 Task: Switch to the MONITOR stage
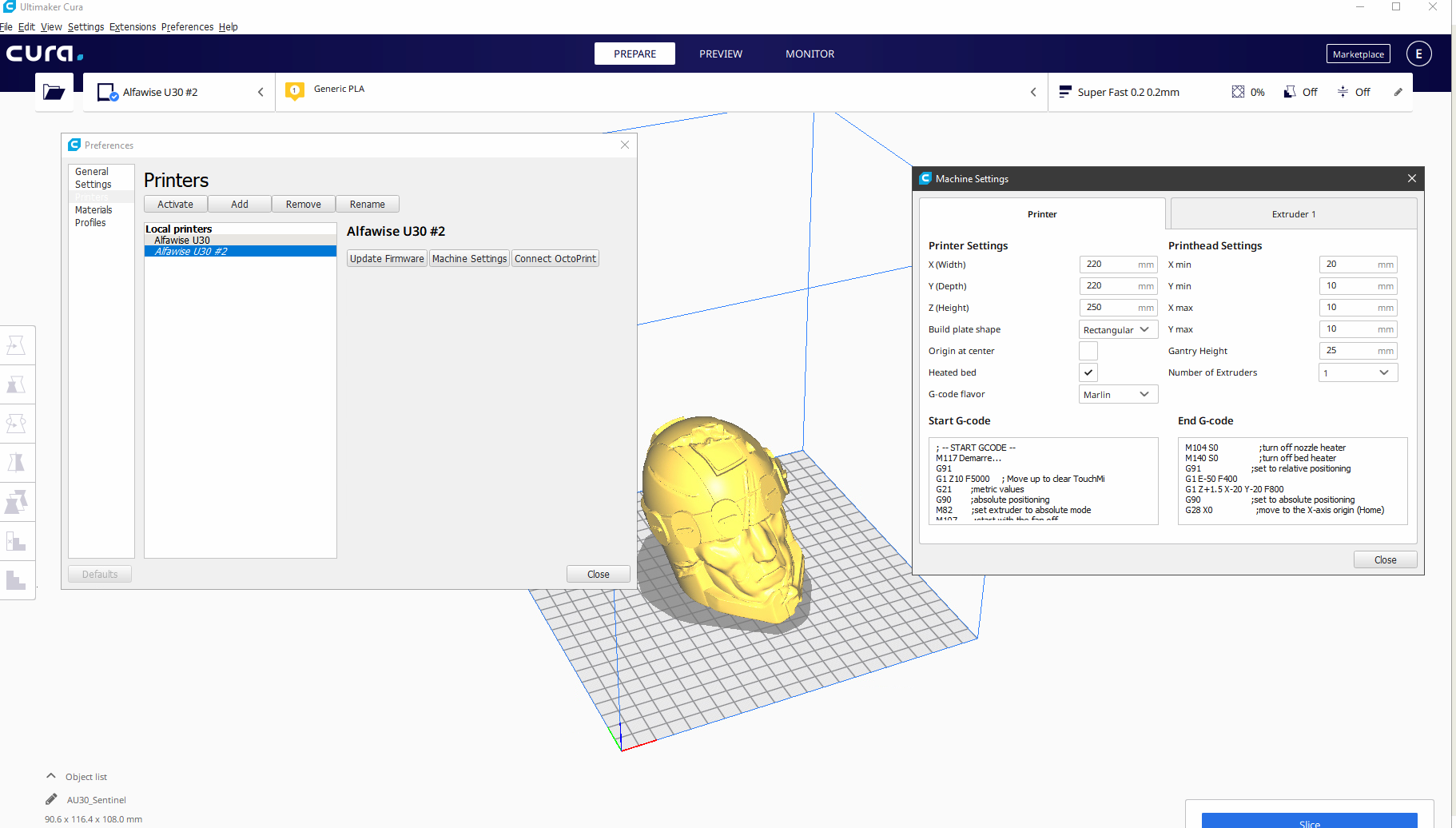(x=810, y=54)
